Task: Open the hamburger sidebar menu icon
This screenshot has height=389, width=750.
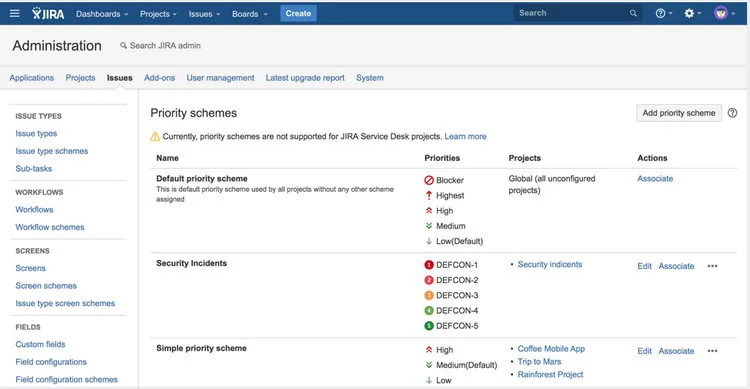Action: tap(15, 13)
